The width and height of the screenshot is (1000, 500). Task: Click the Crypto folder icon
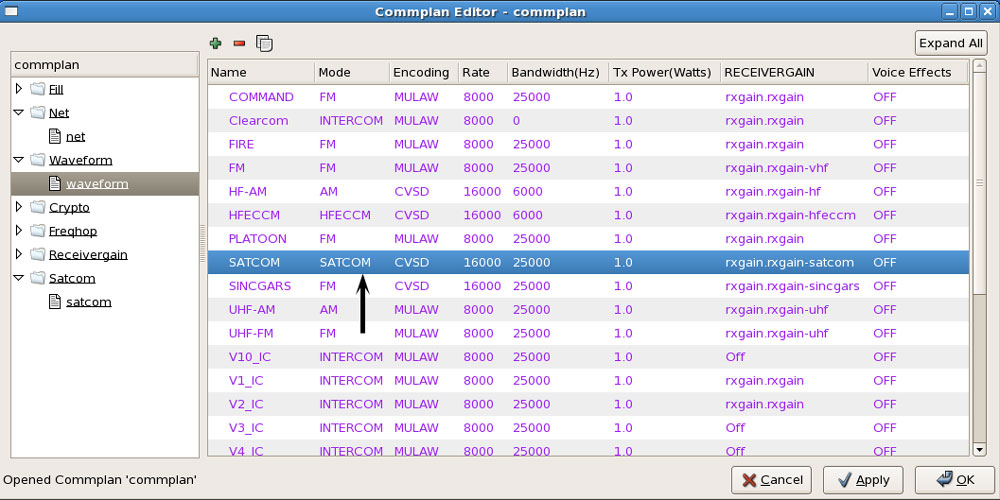click(38, 207)
